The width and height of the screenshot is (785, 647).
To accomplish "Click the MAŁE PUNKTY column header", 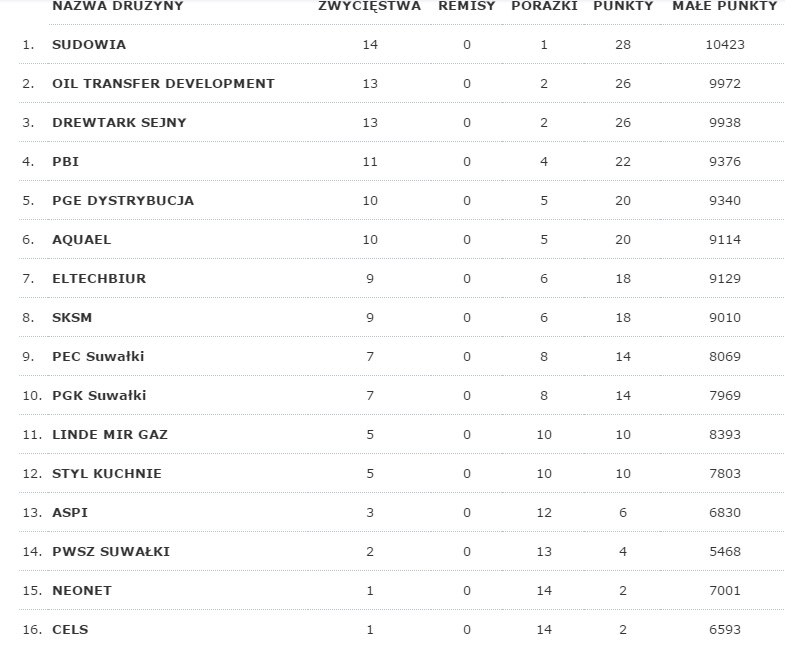I will pyautogui.click(x=724, y=6).
